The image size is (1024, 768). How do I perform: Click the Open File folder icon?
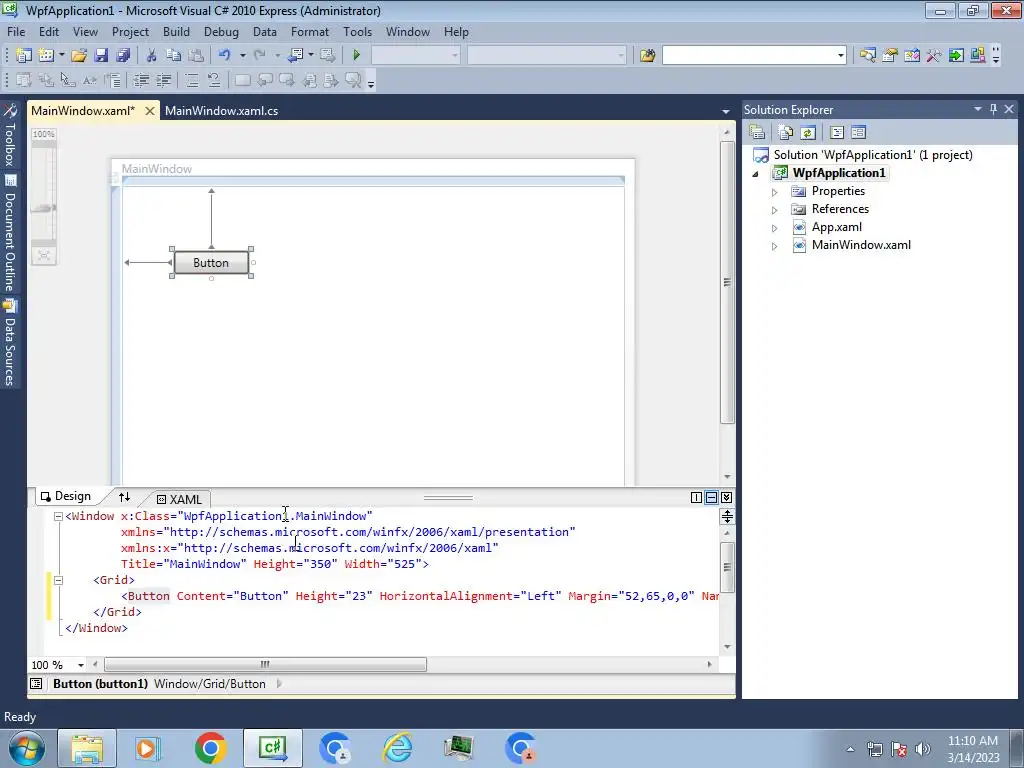click(x=79, y=56)
